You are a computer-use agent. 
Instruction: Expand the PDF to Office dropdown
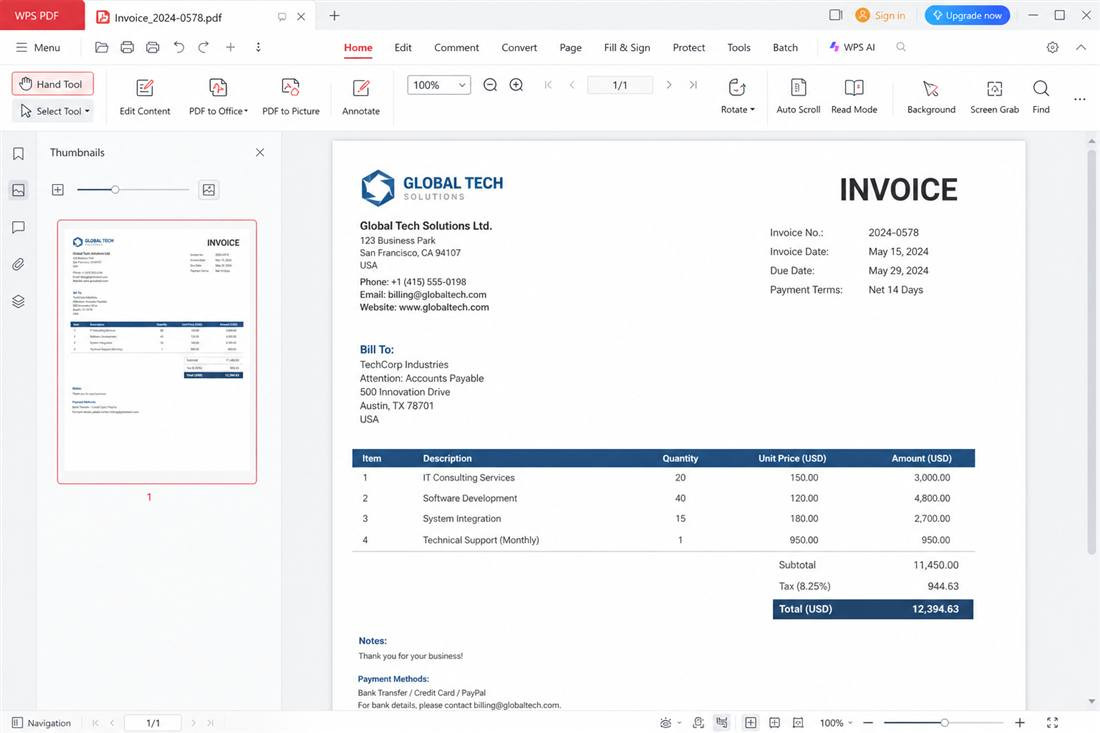click(246, 111)
